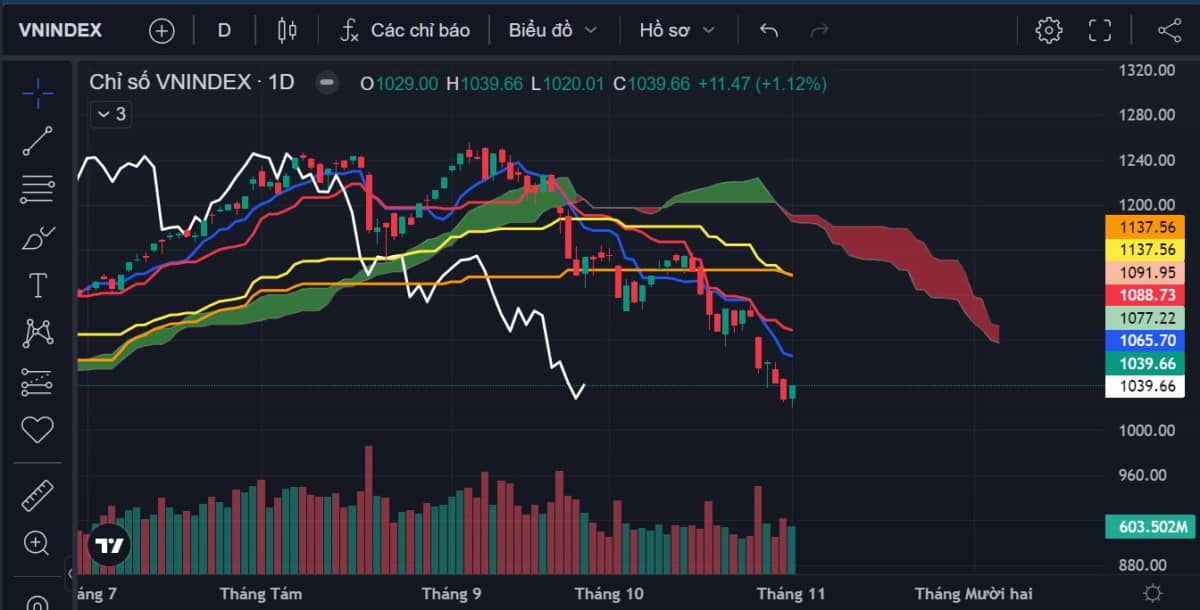Click the red 1088.73 price label
The height and width of the screenshot is (610, 1200).
1145,295
